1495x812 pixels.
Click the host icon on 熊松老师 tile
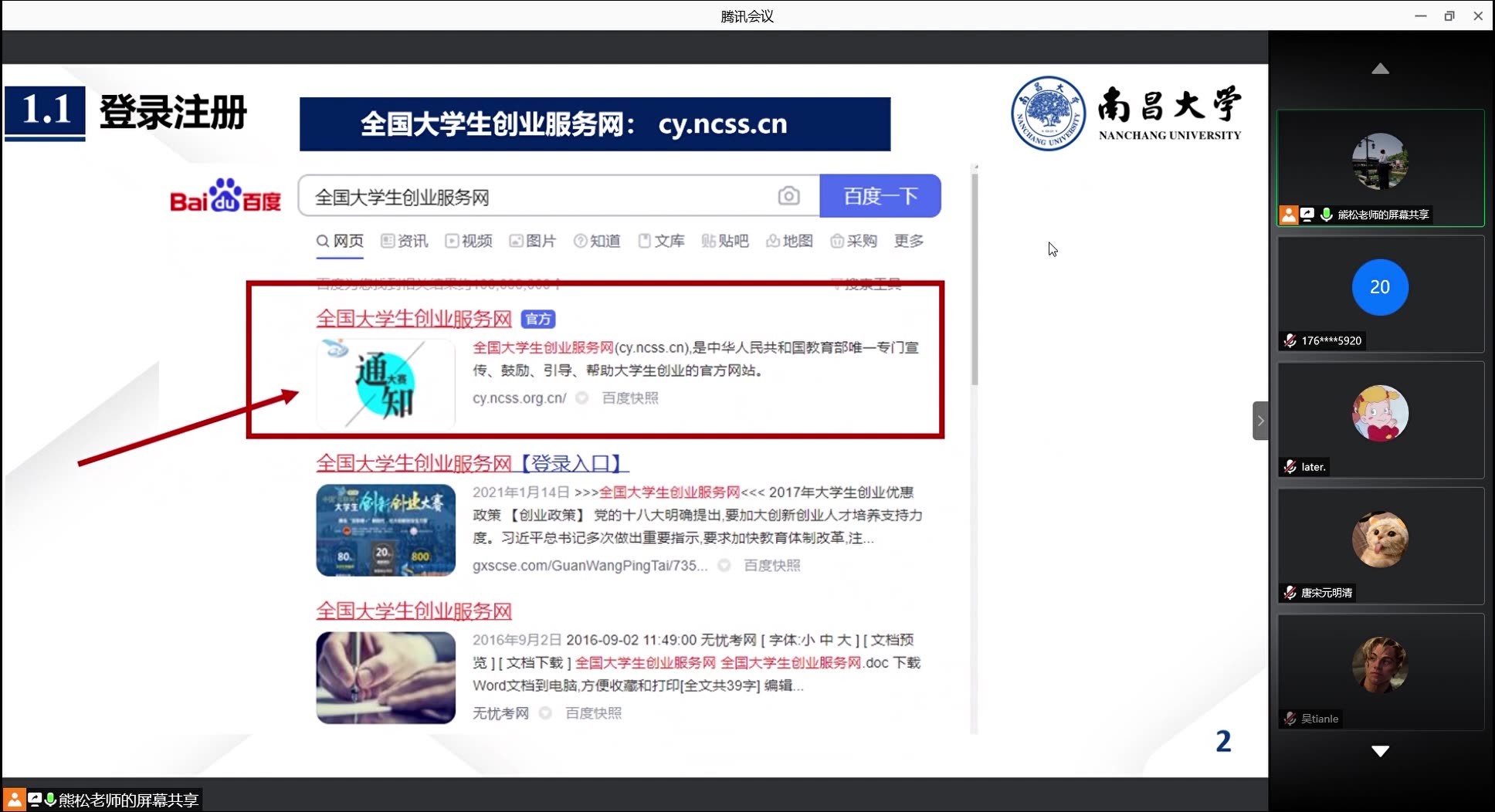point(1289,215)
